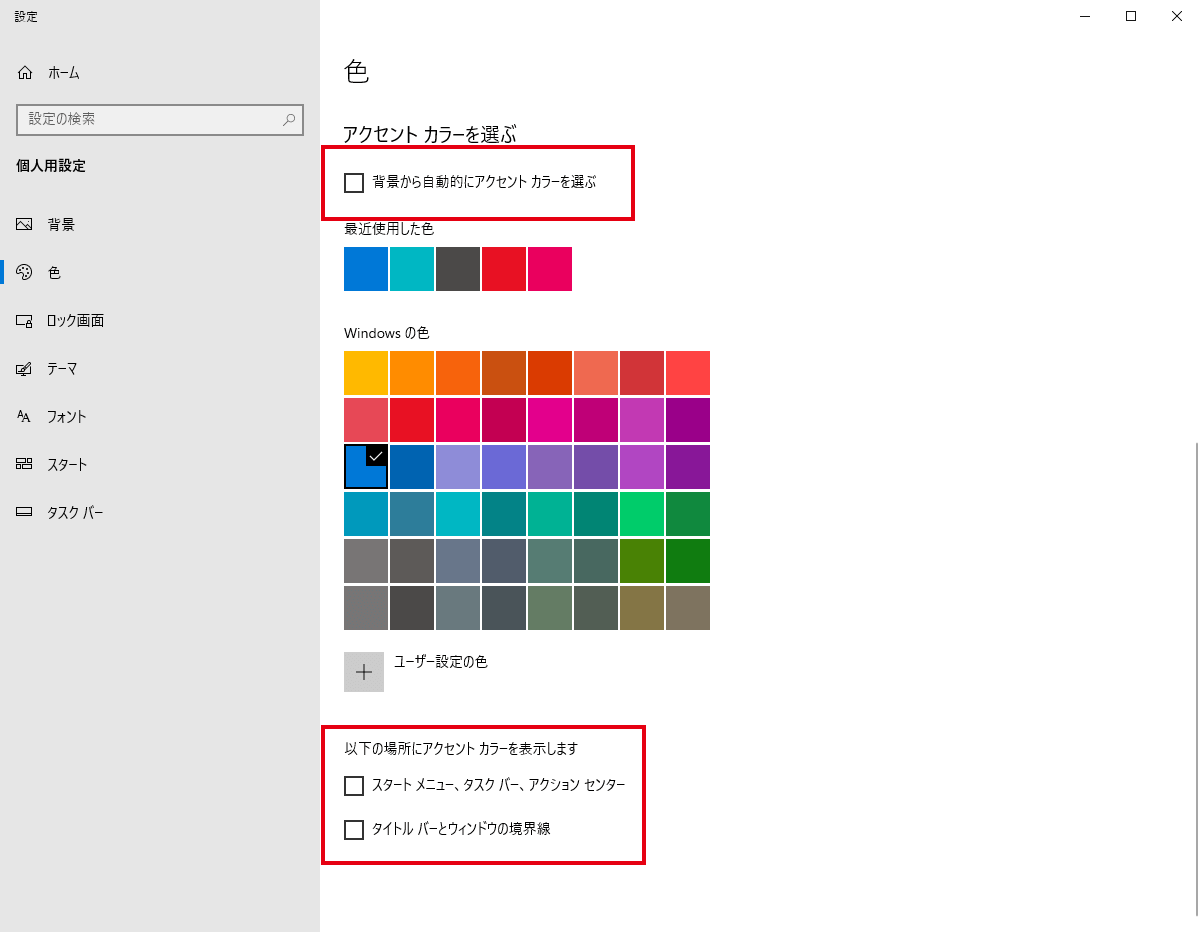Open スタート settings page

pyautogui.click(x=160, y=465)
